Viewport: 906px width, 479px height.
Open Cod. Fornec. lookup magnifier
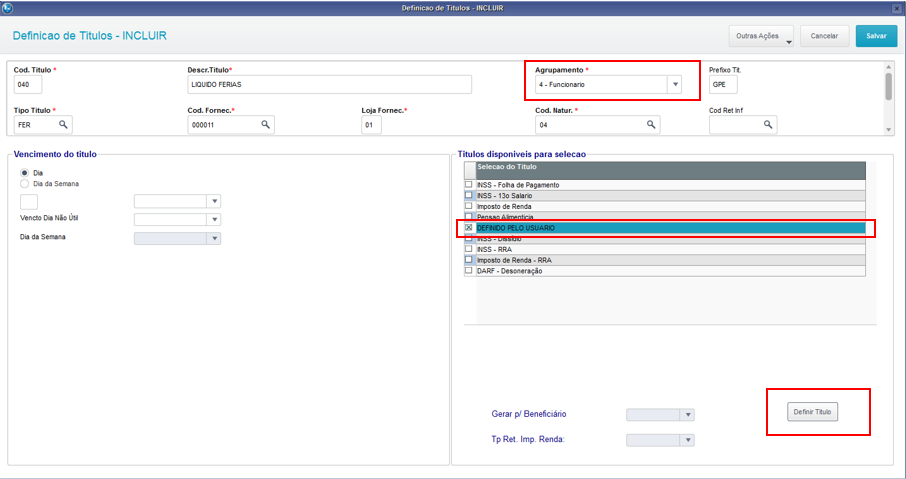(x=265, y=124)
